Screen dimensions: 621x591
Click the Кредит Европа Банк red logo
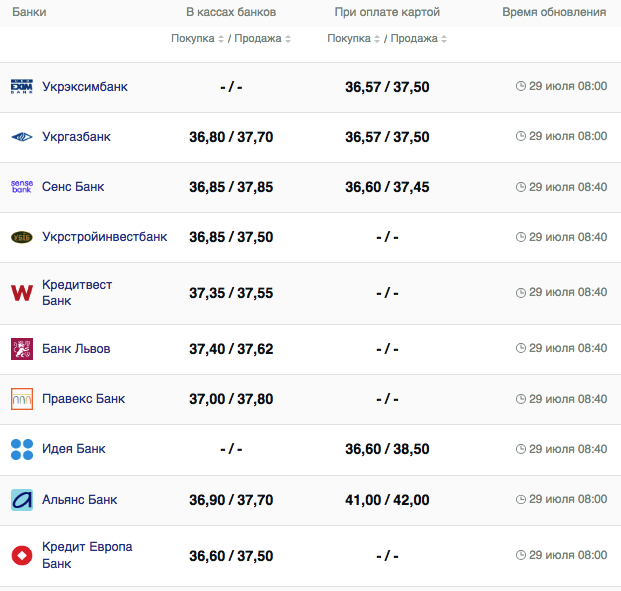22,555
